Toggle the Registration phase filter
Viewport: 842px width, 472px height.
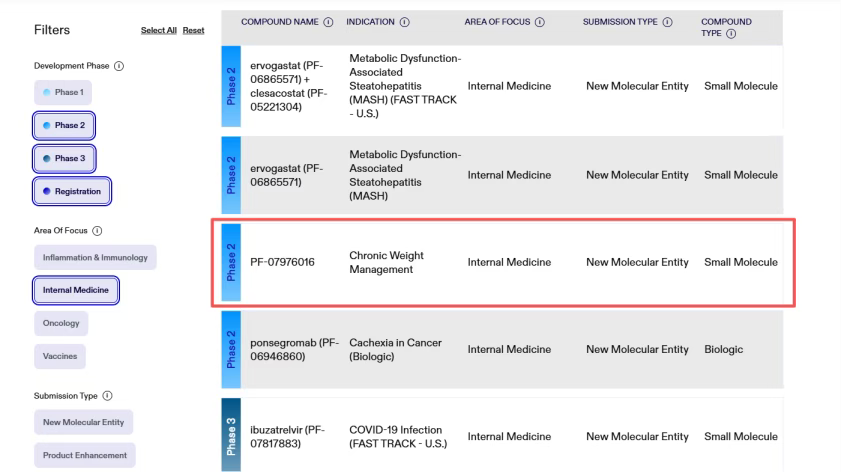tap(71, 191)
